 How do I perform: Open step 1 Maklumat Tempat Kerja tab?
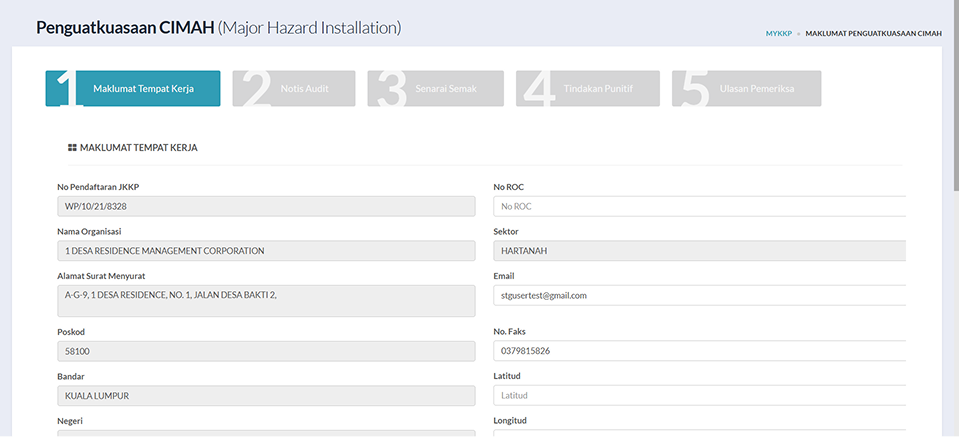click(133, 89)
